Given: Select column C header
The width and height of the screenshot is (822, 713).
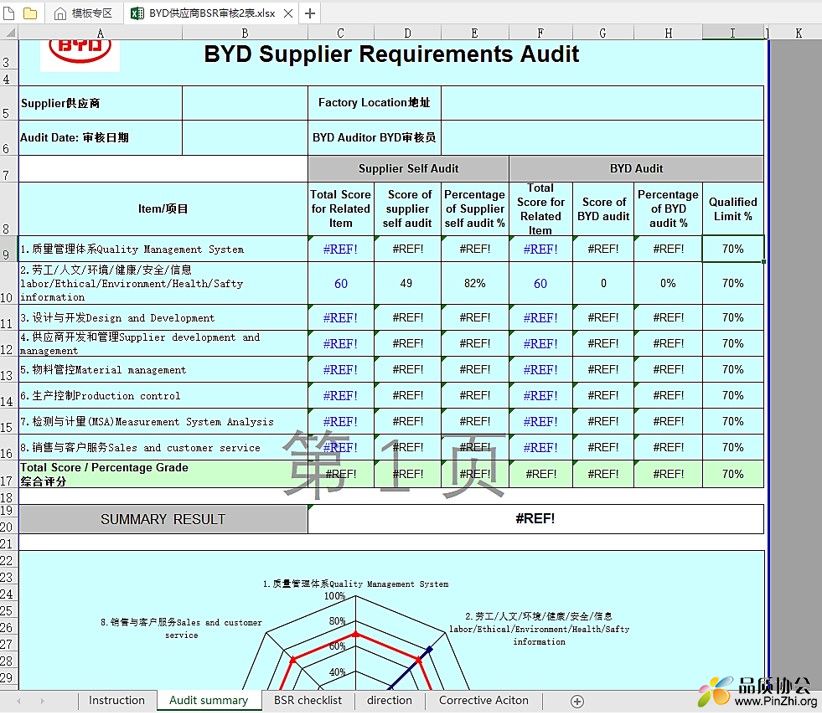Looking at the screenshot, I should click(341, 33).
